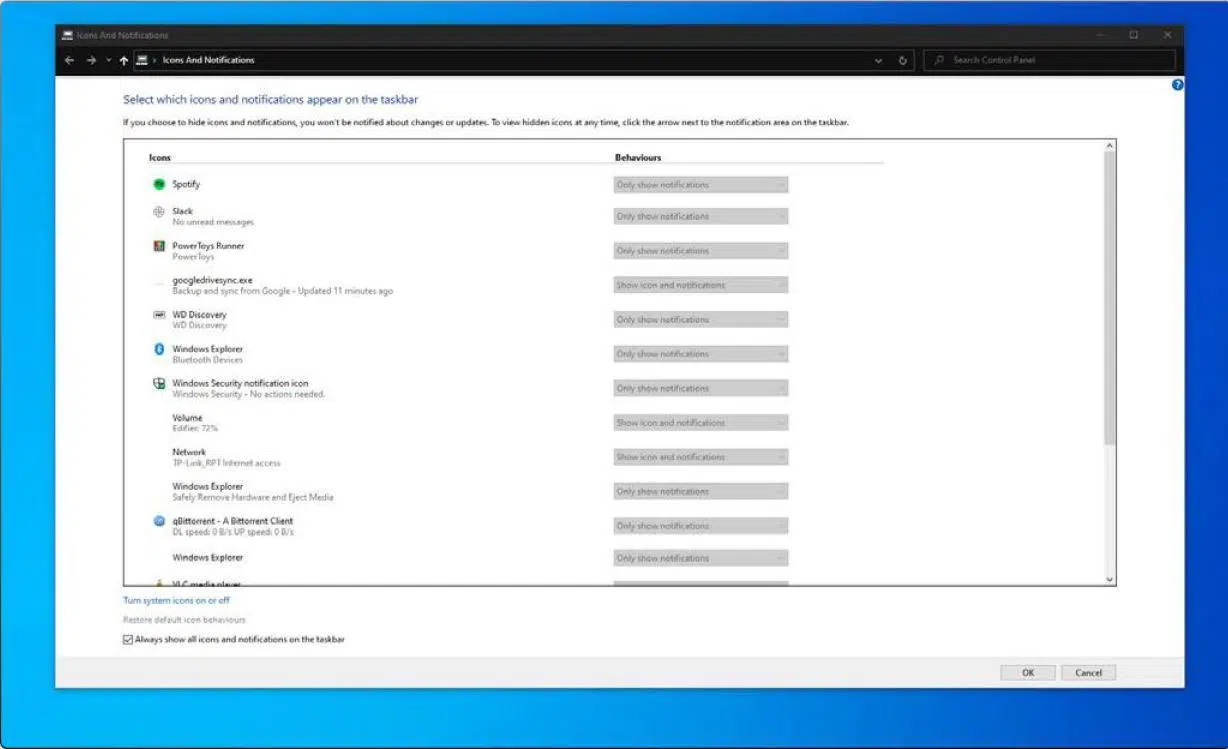Open the qBittorrent behaviour dropdown
Screen dimensions: 1228x749
point(701,526)
